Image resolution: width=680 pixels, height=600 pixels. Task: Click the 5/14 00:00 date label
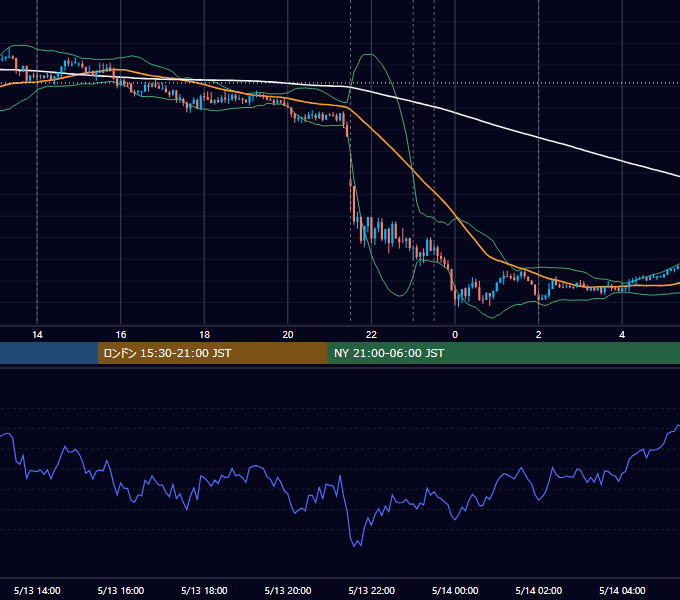click(x=455, y=590)
